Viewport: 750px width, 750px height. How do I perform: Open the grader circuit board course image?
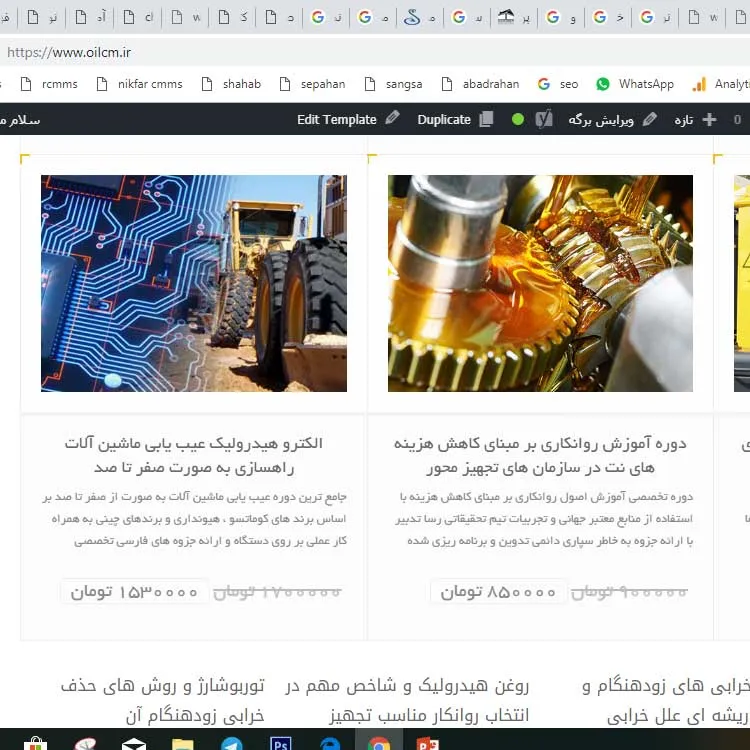(x=193, y=283)
